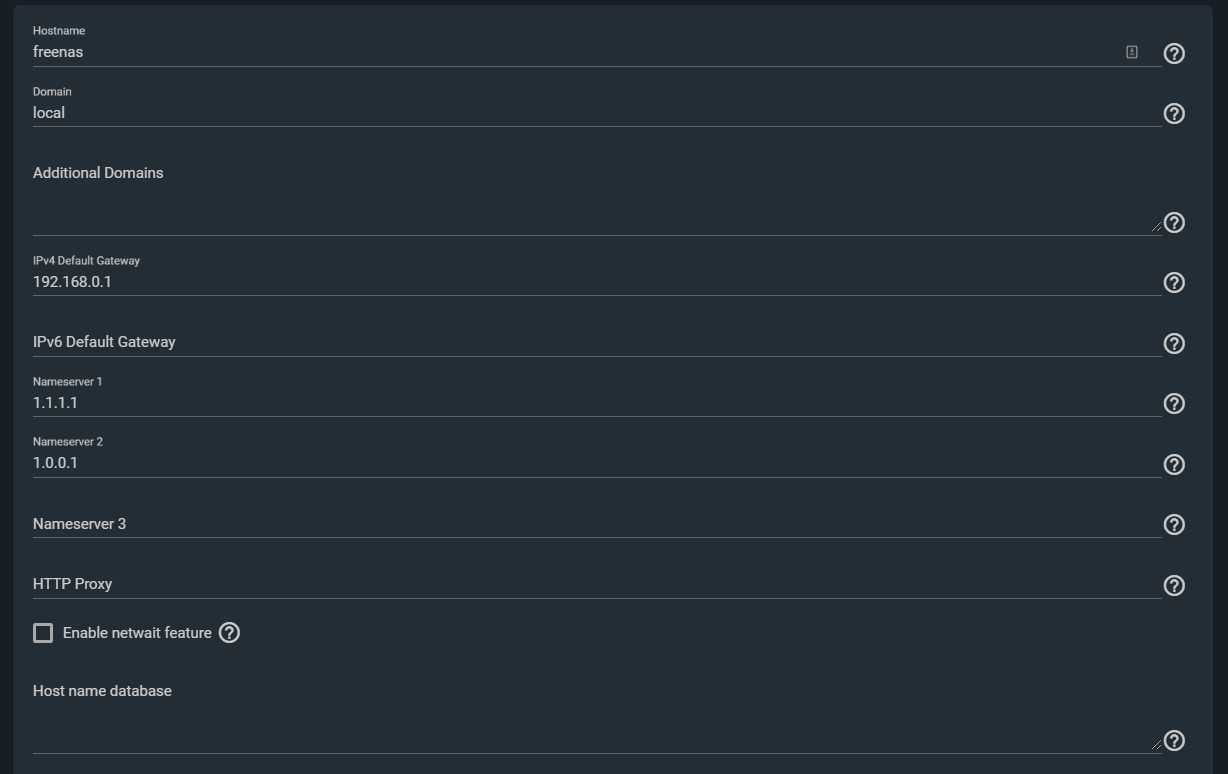Viewport: 1228px width, 774px height.
Task: View IPv4 Default Gateway help tooltip
Action: (1174, 283)
